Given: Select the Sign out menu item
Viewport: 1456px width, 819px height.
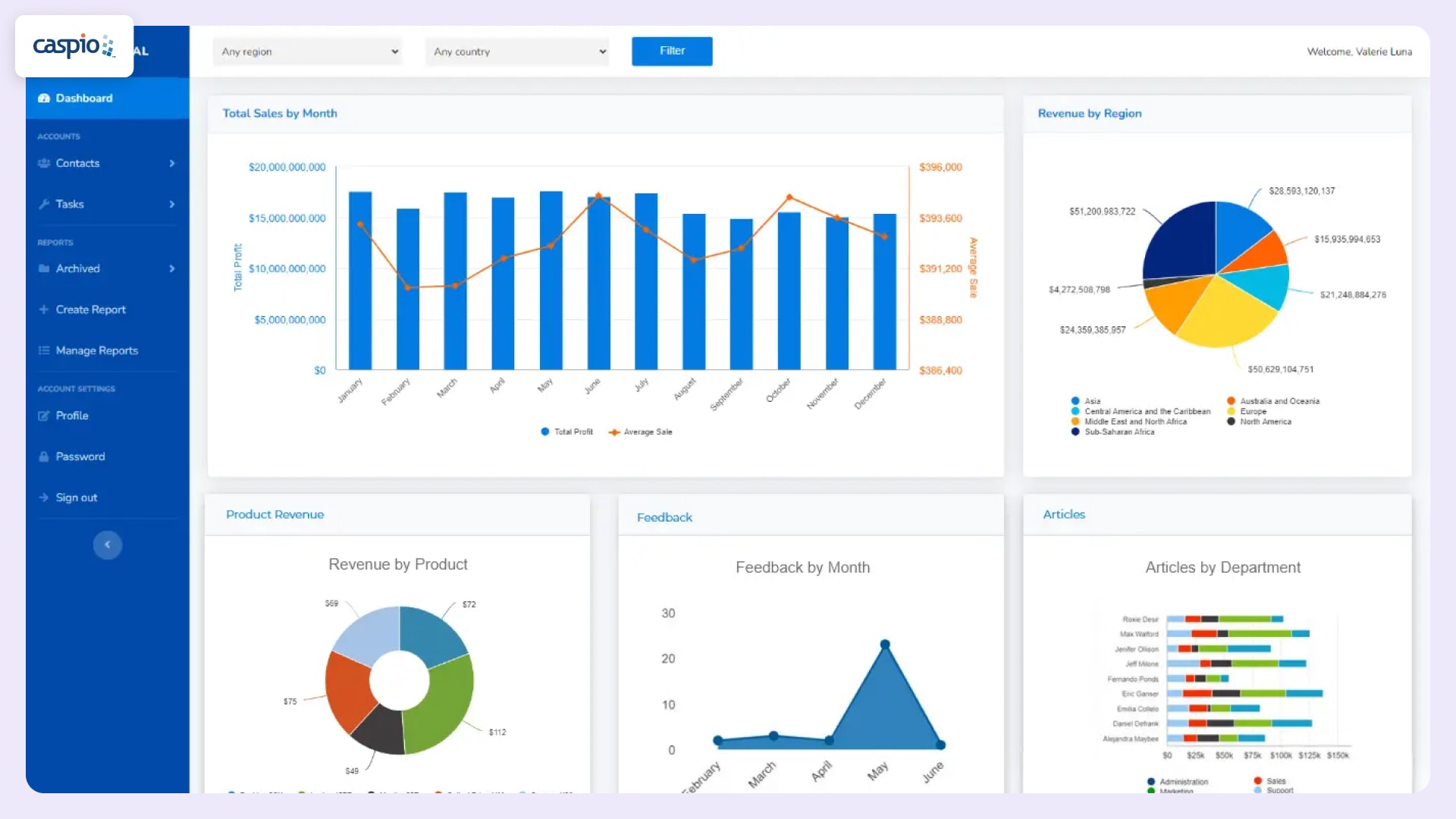Looking at the screenshot, I should [77, 498].
